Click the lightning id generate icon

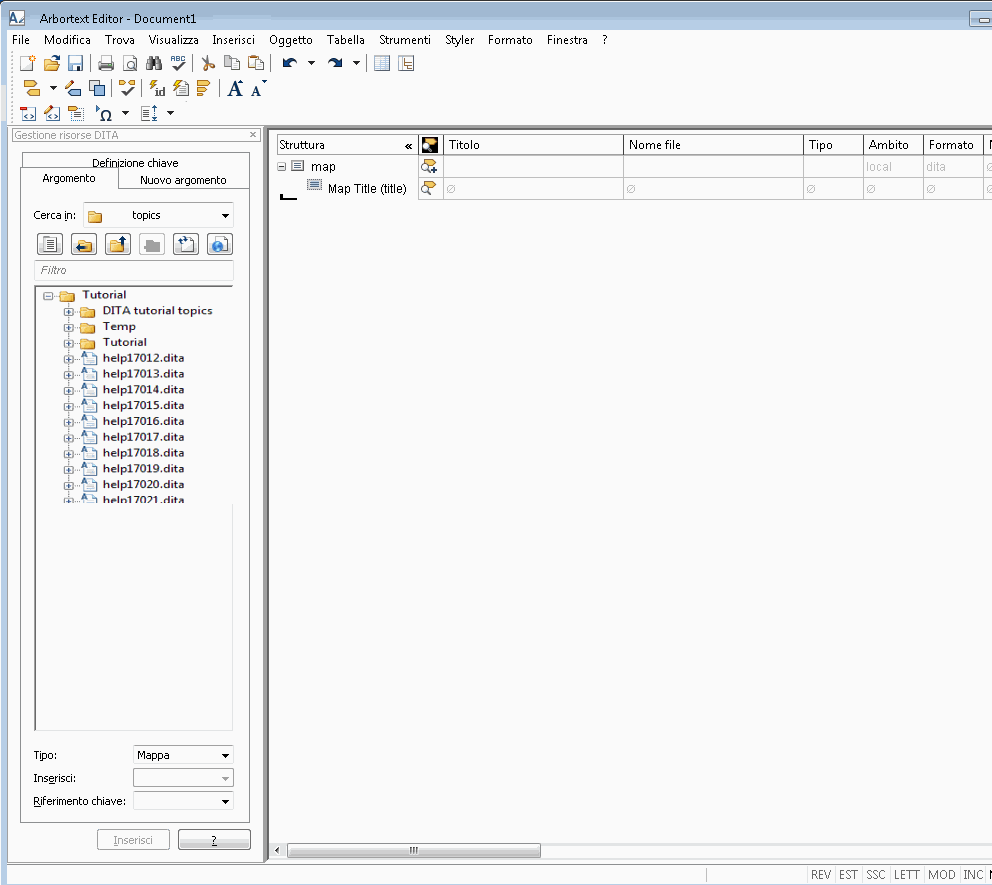point(157,88)
